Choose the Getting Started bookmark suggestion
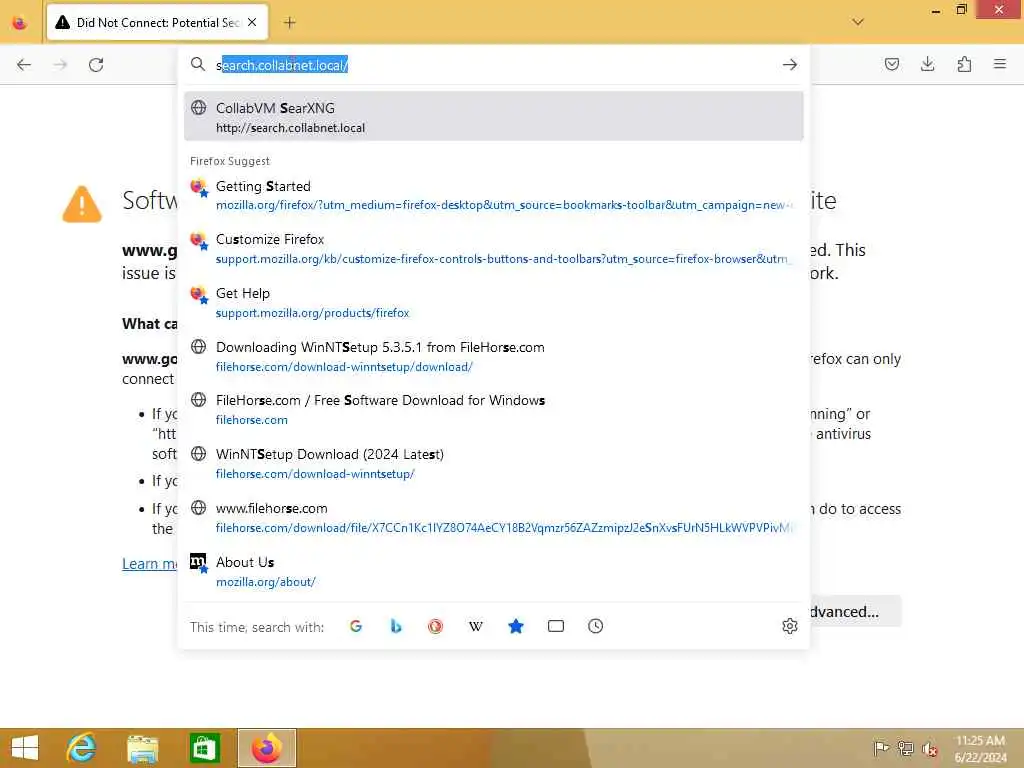 (494, 195)
